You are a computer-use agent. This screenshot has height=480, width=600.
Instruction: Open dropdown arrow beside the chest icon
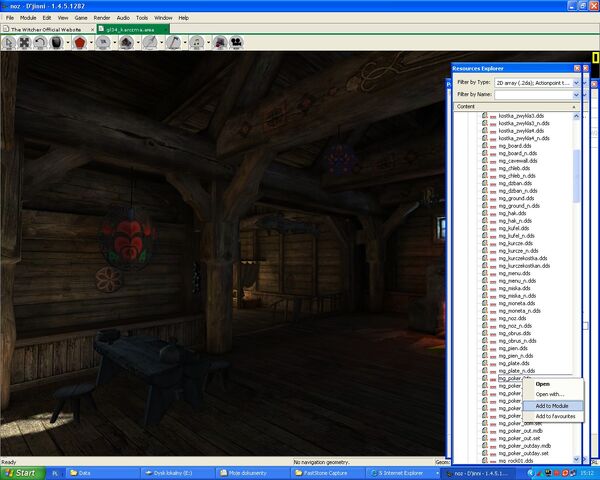pyautogui.click(x=138, y=43)
